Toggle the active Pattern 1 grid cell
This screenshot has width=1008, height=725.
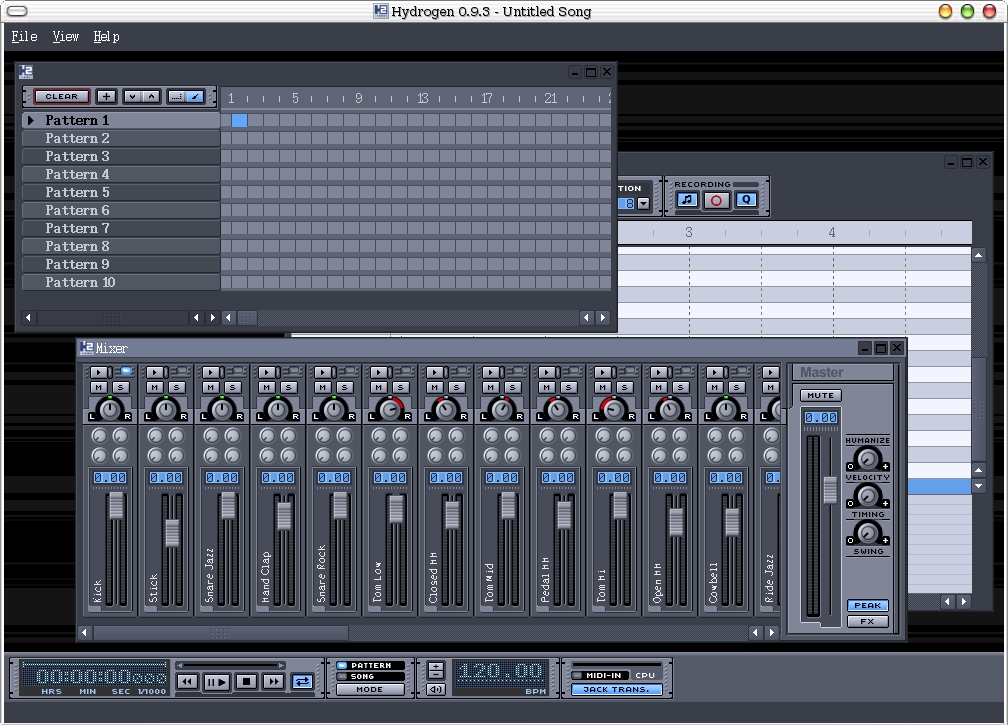click(x=239, y=120)
